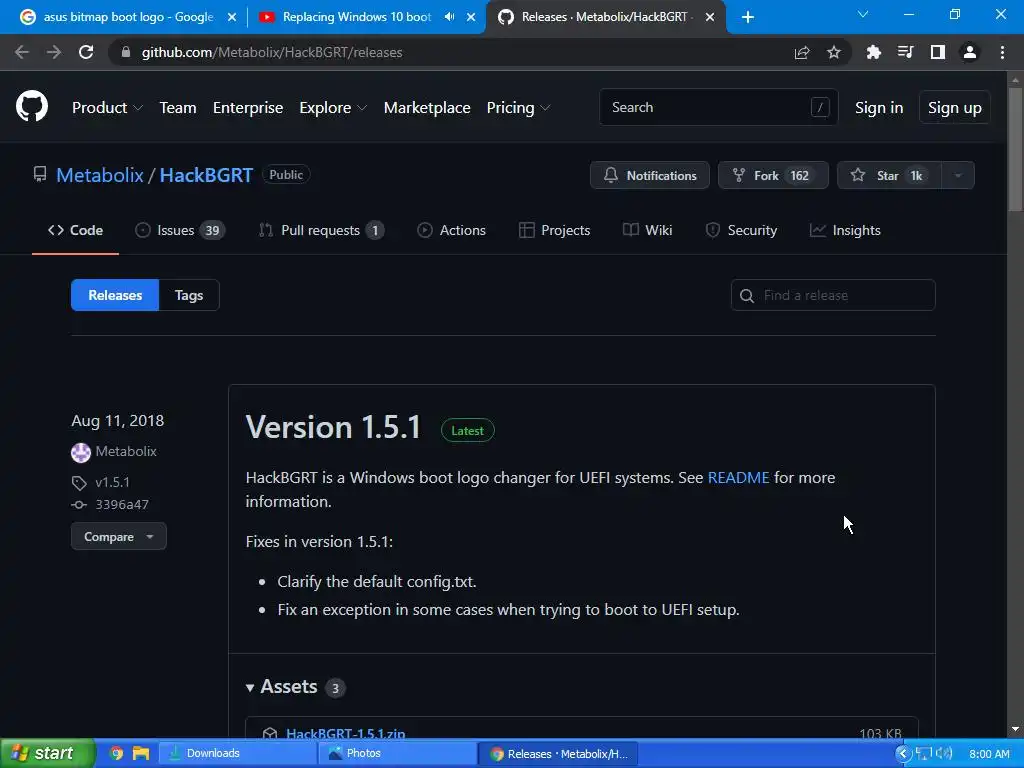Open a new tab with plus button
1024x768 pixels.
coord(748,17)
